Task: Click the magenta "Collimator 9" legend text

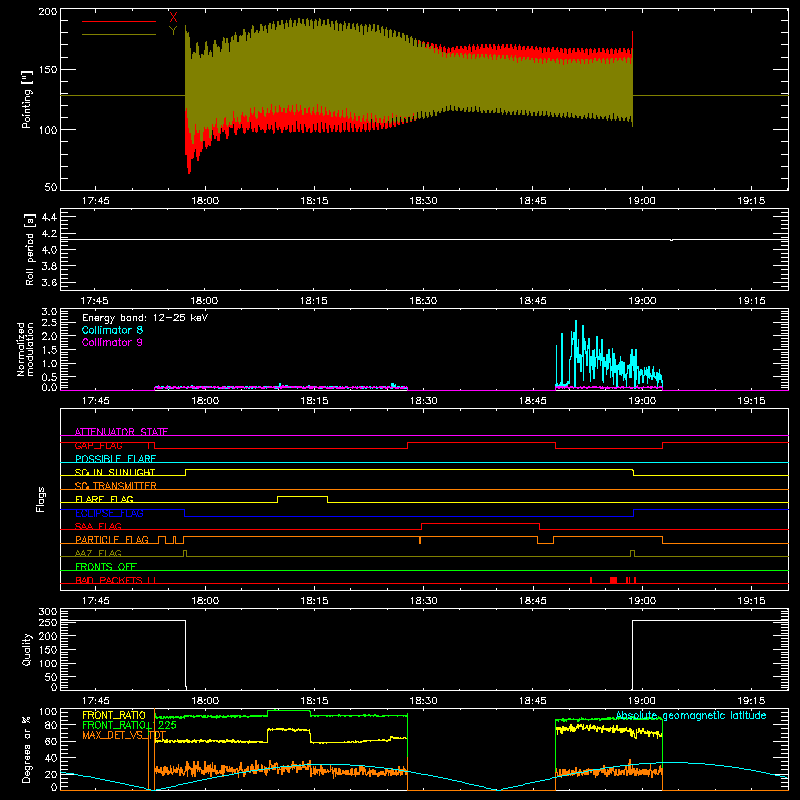Action: coord(112,342)
